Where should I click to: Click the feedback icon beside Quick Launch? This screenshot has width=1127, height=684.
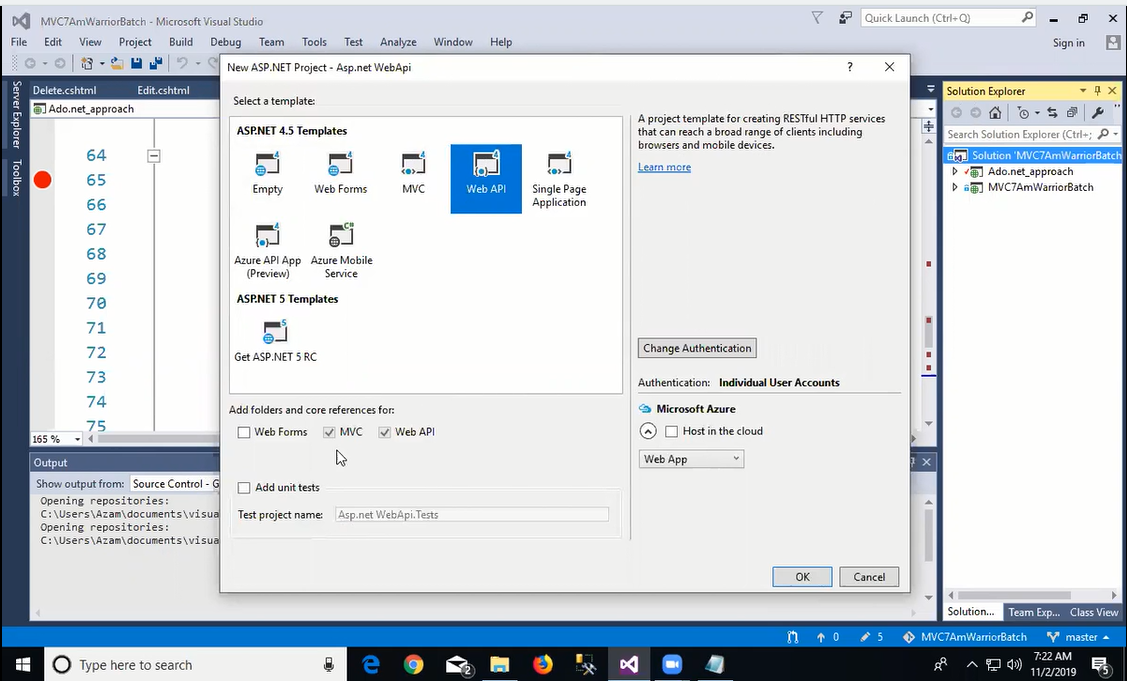pos(845,19)
